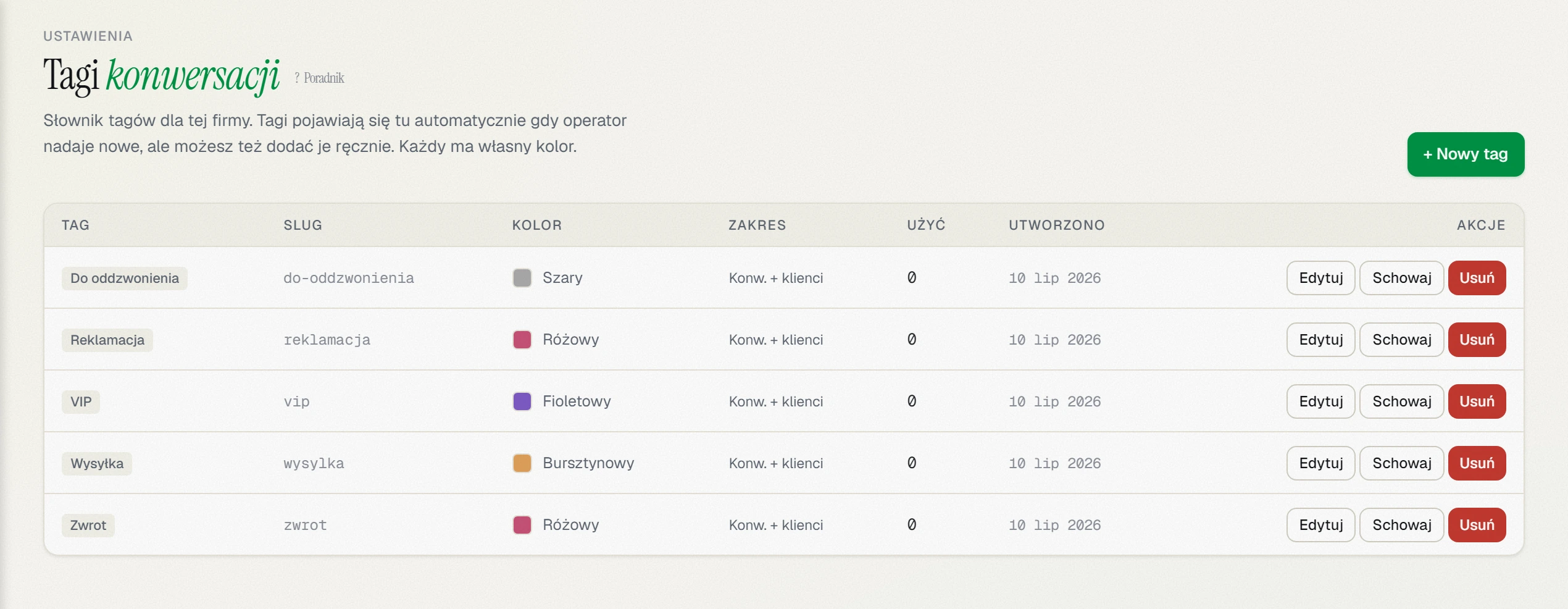
Task: Hide the Zwrot tag with Schowaj
Action: click(x=1401, y=525)
